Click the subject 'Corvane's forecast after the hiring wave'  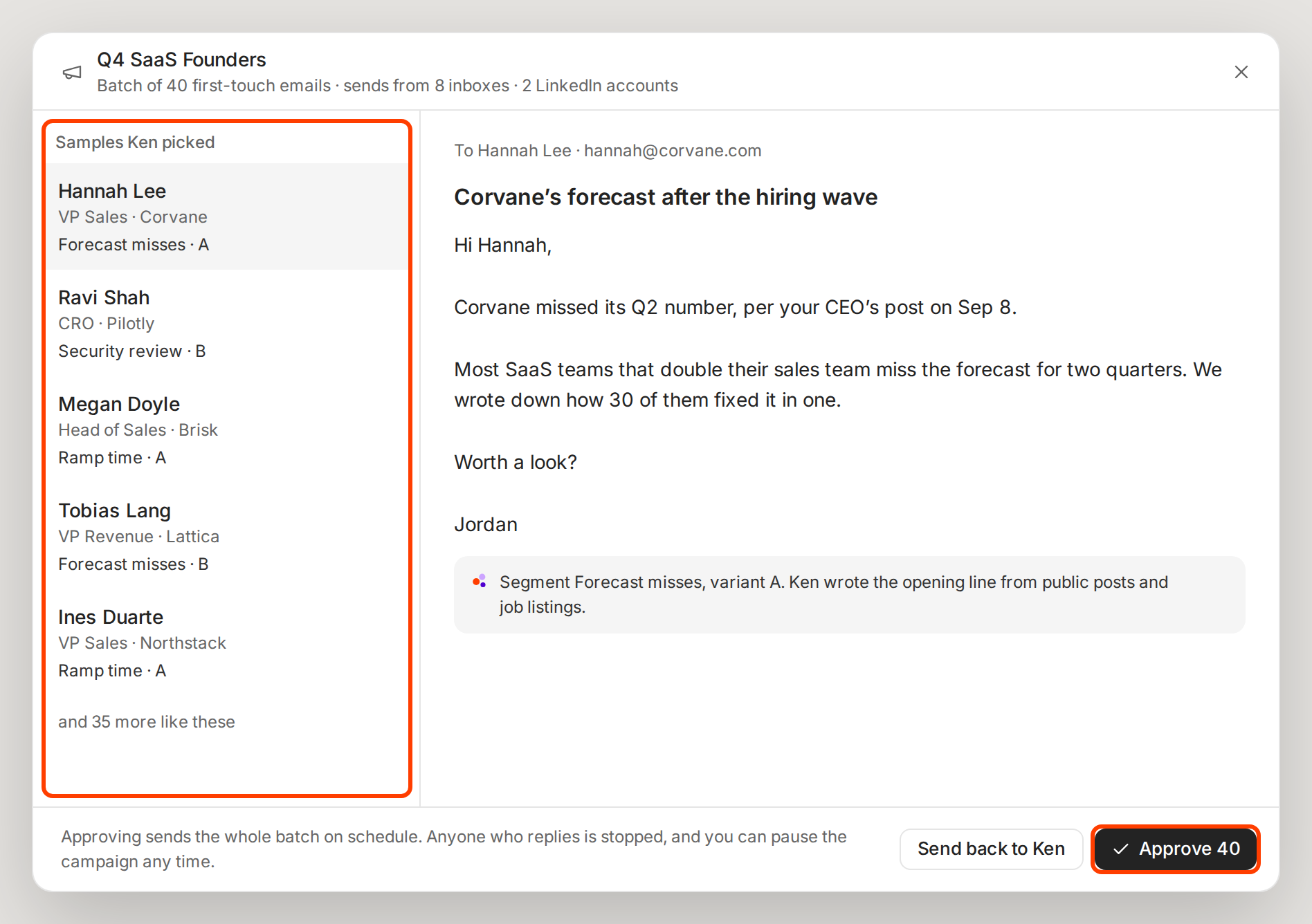click(666, 197)
